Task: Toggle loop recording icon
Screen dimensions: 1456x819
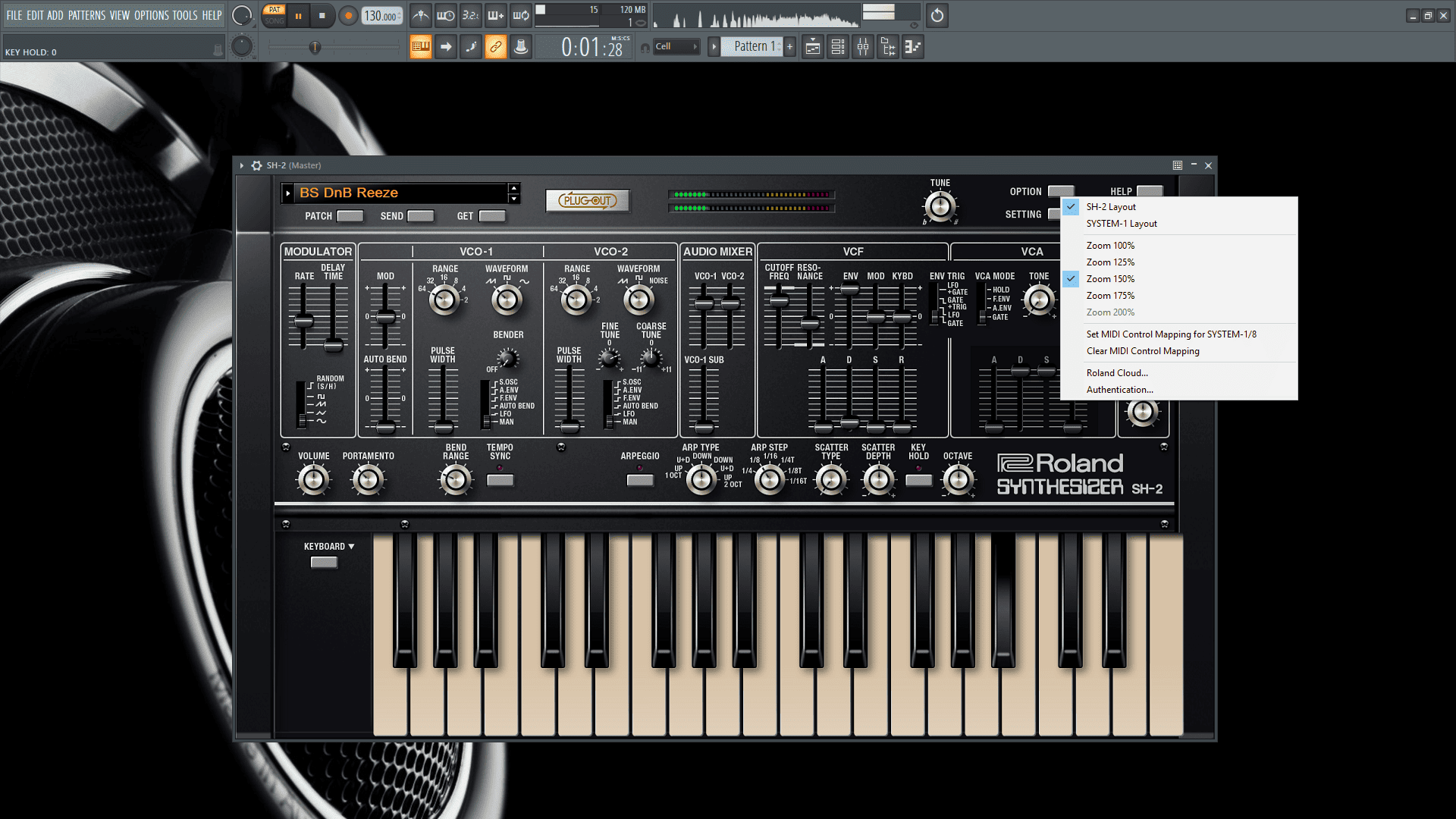Action: pyautogui.click(x=521, y=15)
